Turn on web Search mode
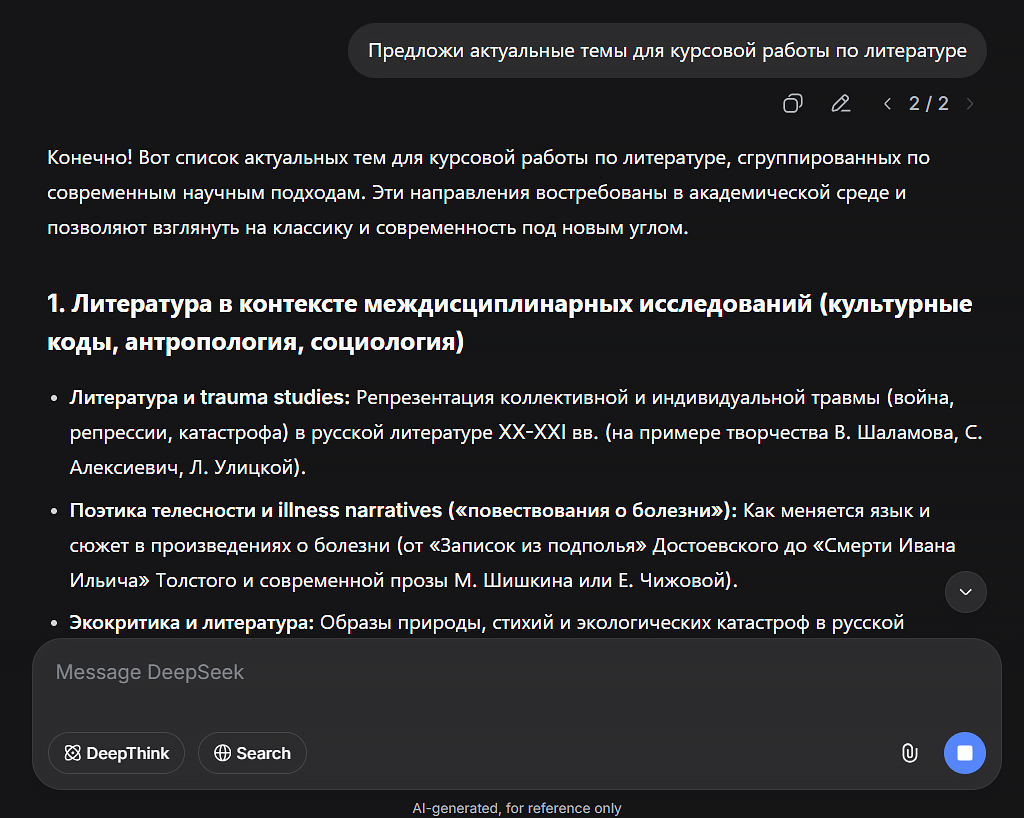The width and height of the screenshot is (1024, 818). (x=252, y=753)
